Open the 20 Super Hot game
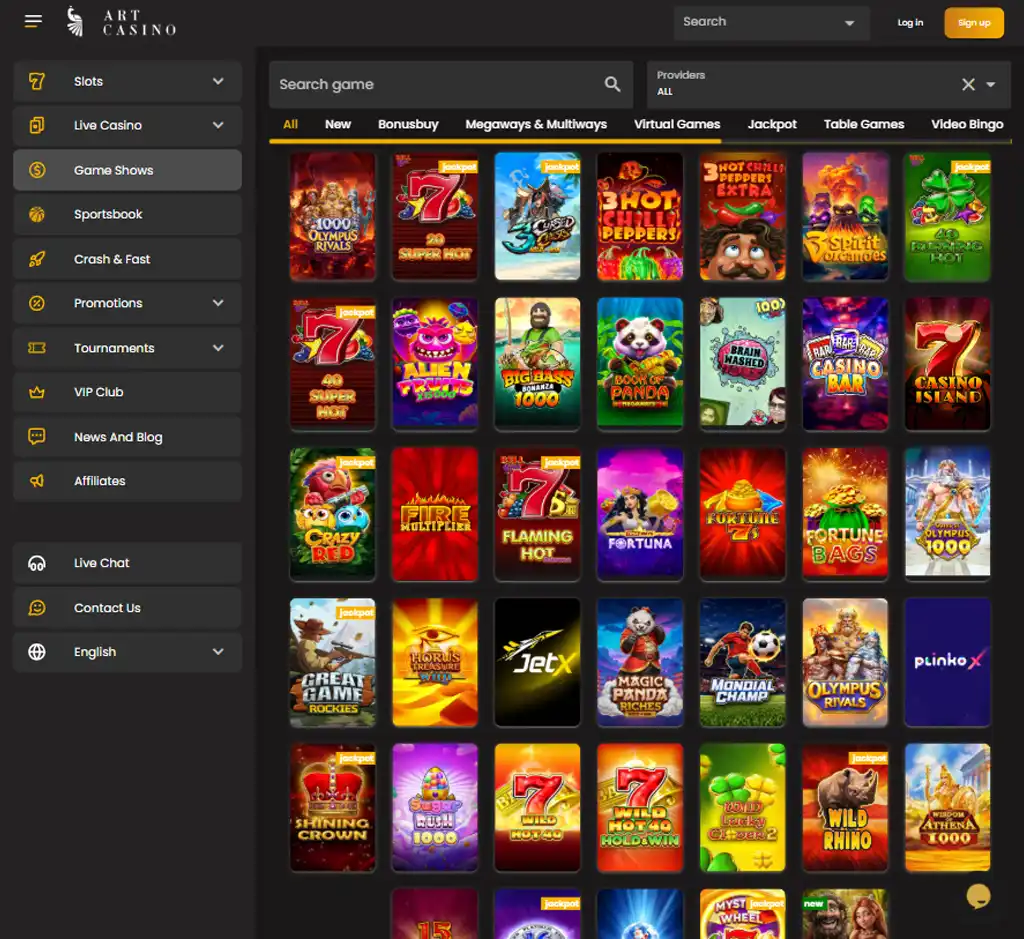This screenshot has height=939, width=1024. coord(435,216)
